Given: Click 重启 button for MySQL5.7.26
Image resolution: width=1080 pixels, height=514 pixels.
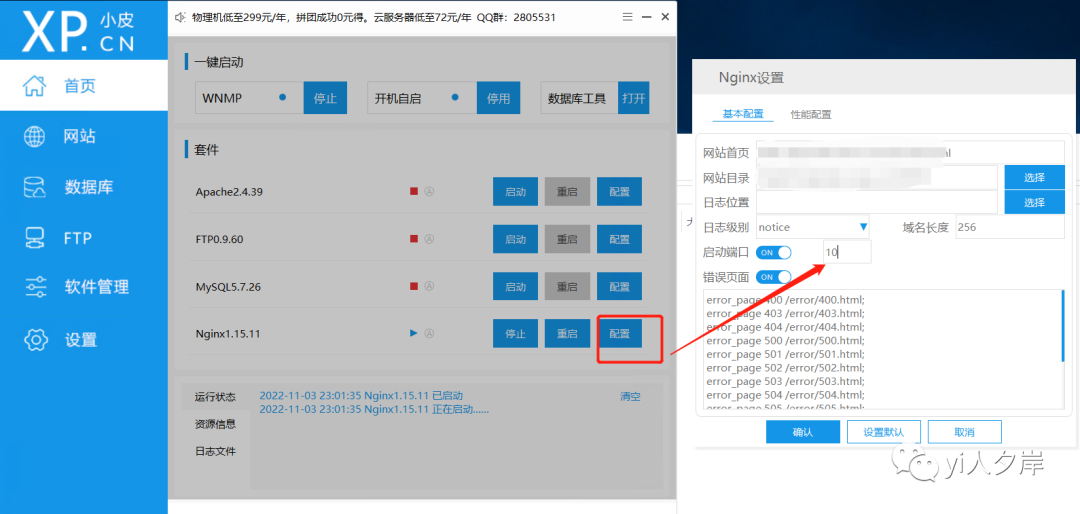Looking at the screenshot, I should click(x=568, y=286).
